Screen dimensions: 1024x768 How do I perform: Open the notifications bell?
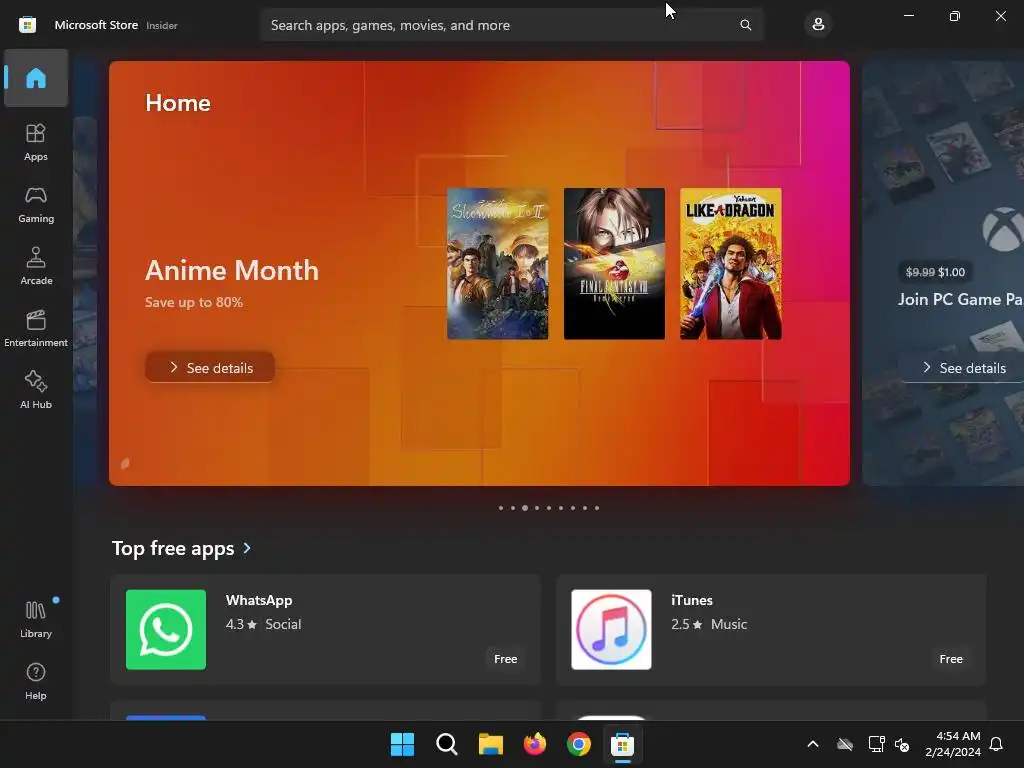[996, 744]
